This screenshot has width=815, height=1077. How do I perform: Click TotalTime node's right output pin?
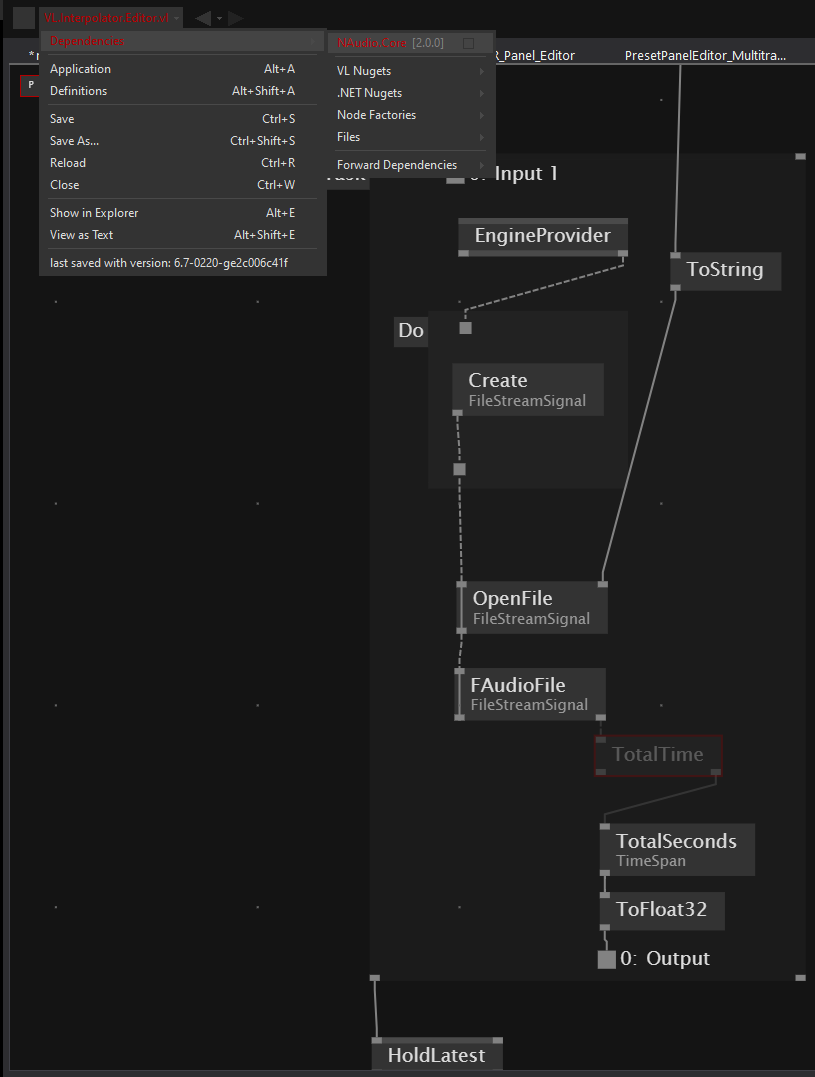[x=716, y=773]
